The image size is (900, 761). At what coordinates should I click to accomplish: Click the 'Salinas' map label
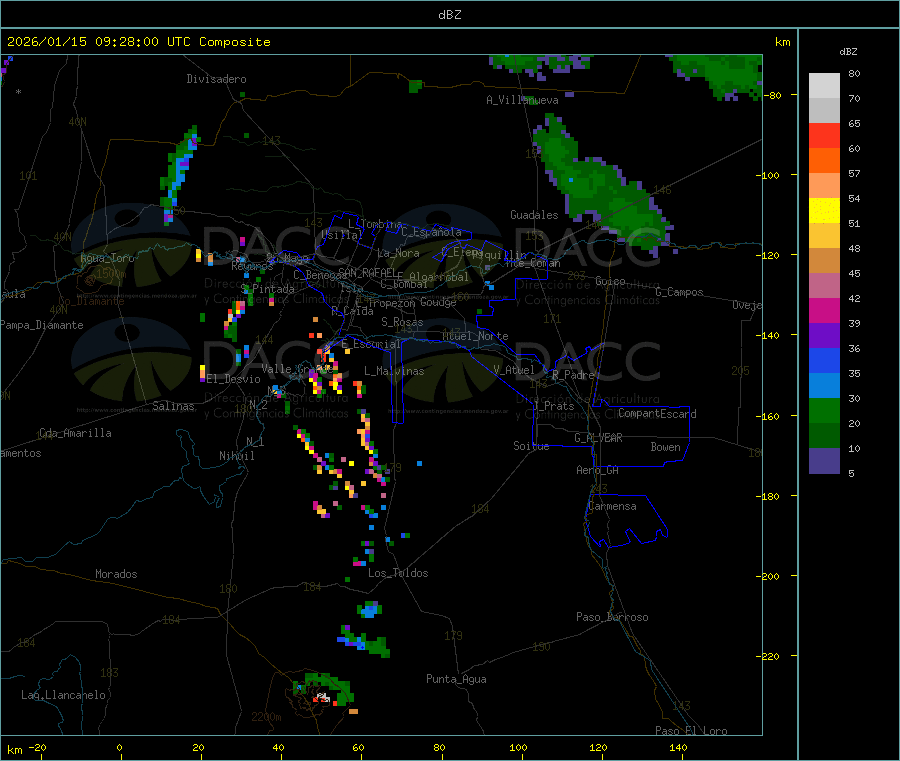(x=173, y=406)
